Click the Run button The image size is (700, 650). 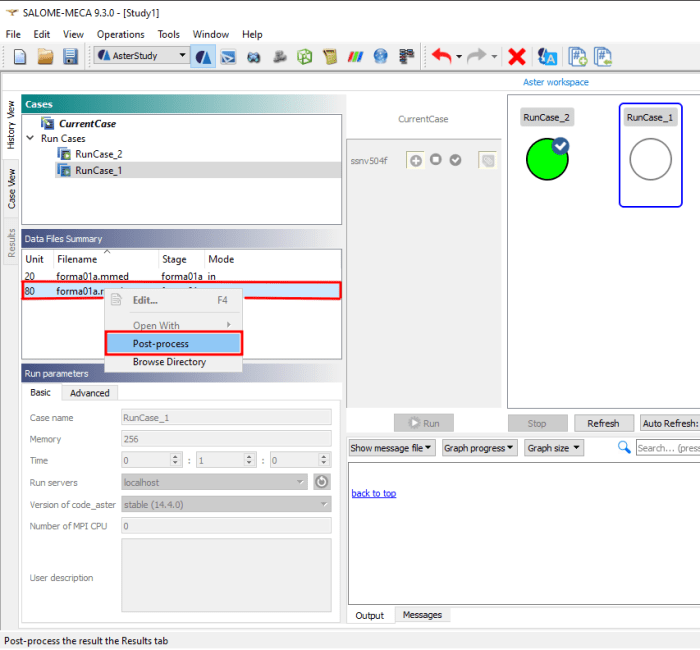(x=424, y=423)
